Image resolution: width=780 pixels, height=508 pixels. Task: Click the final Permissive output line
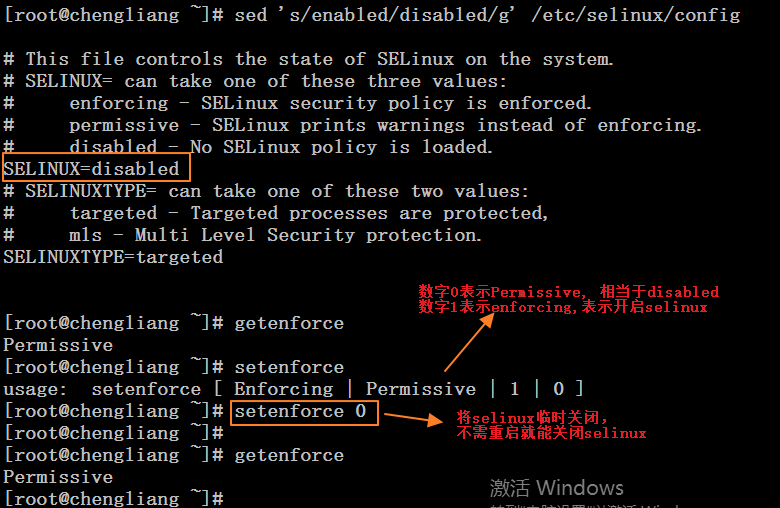click(x=58, y=477)
